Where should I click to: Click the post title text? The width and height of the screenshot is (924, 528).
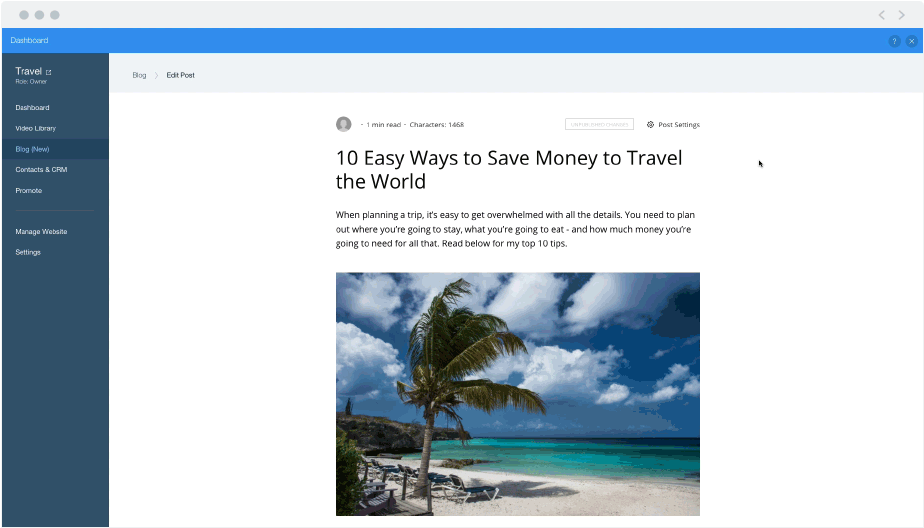pyautogui.click(x=509, y=170)
